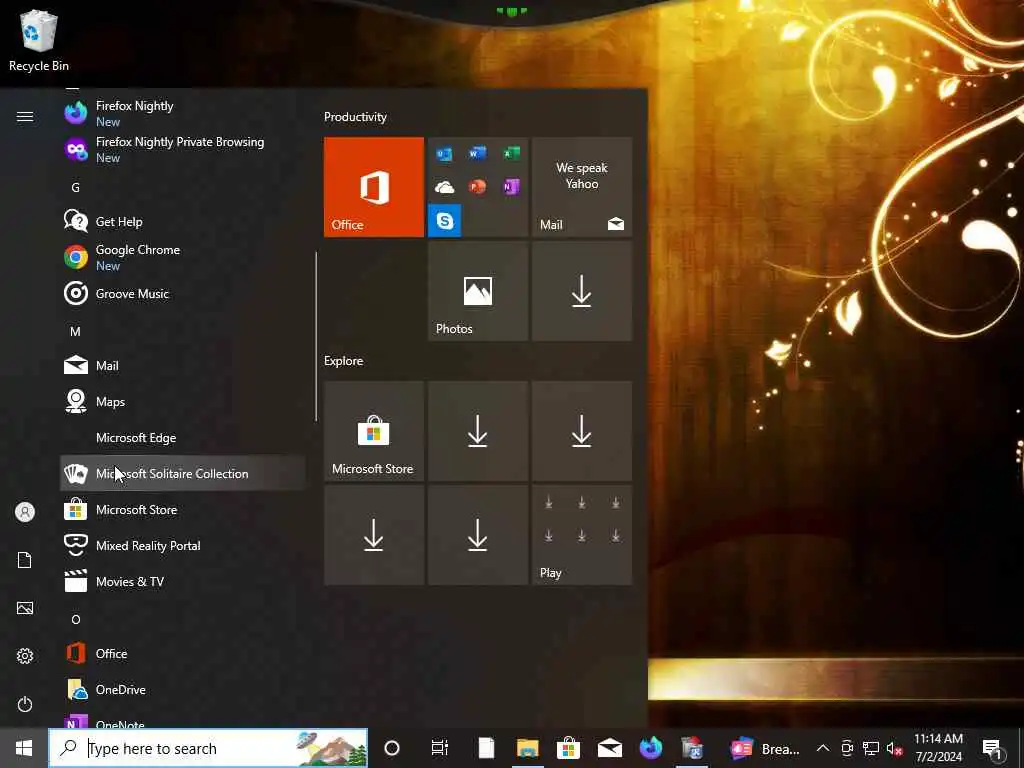Click the muted volume tray icon

click(895, 748)
